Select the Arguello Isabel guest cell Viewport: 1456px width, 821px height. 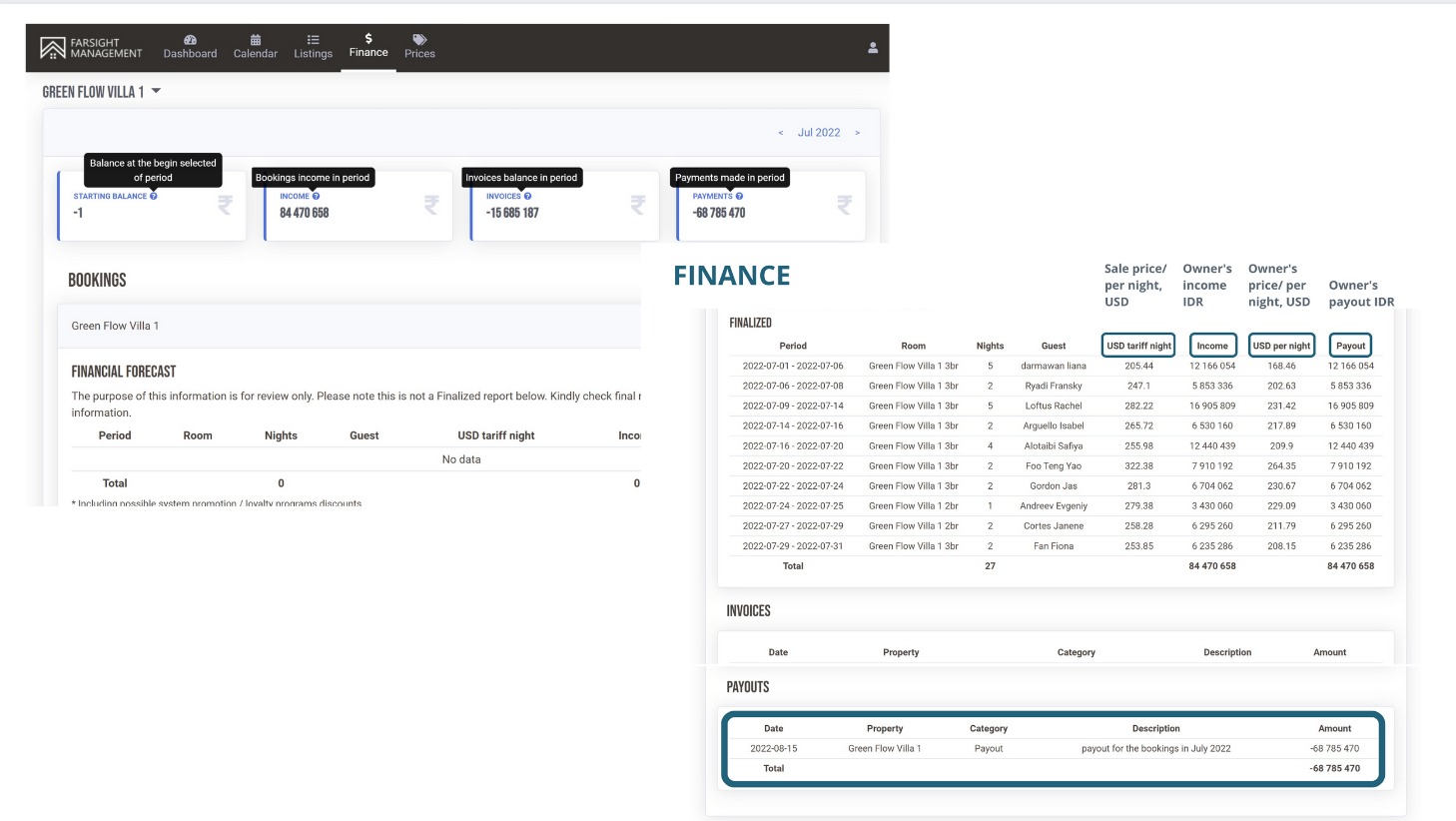point(1054,425)
